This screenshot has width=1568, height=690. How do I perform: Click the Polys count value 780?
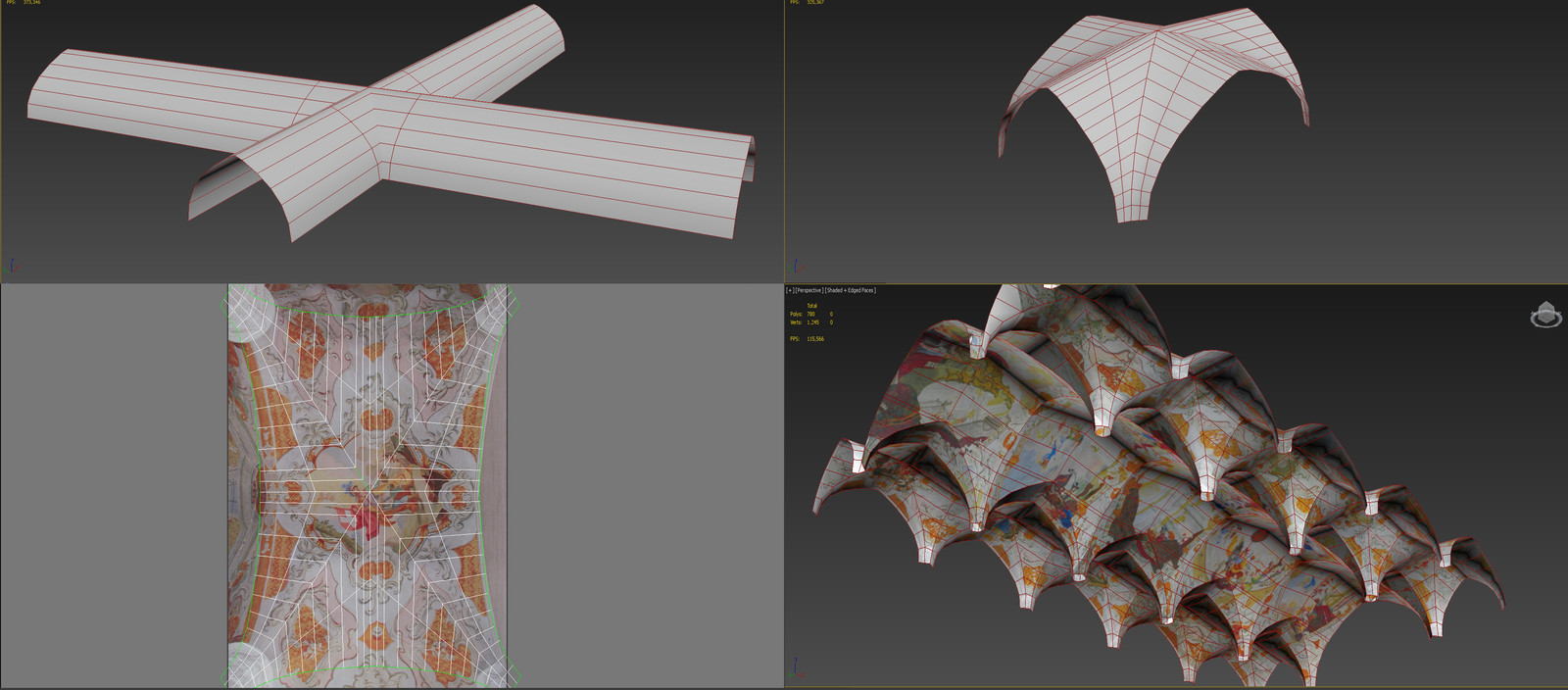[x=810, y=314]
